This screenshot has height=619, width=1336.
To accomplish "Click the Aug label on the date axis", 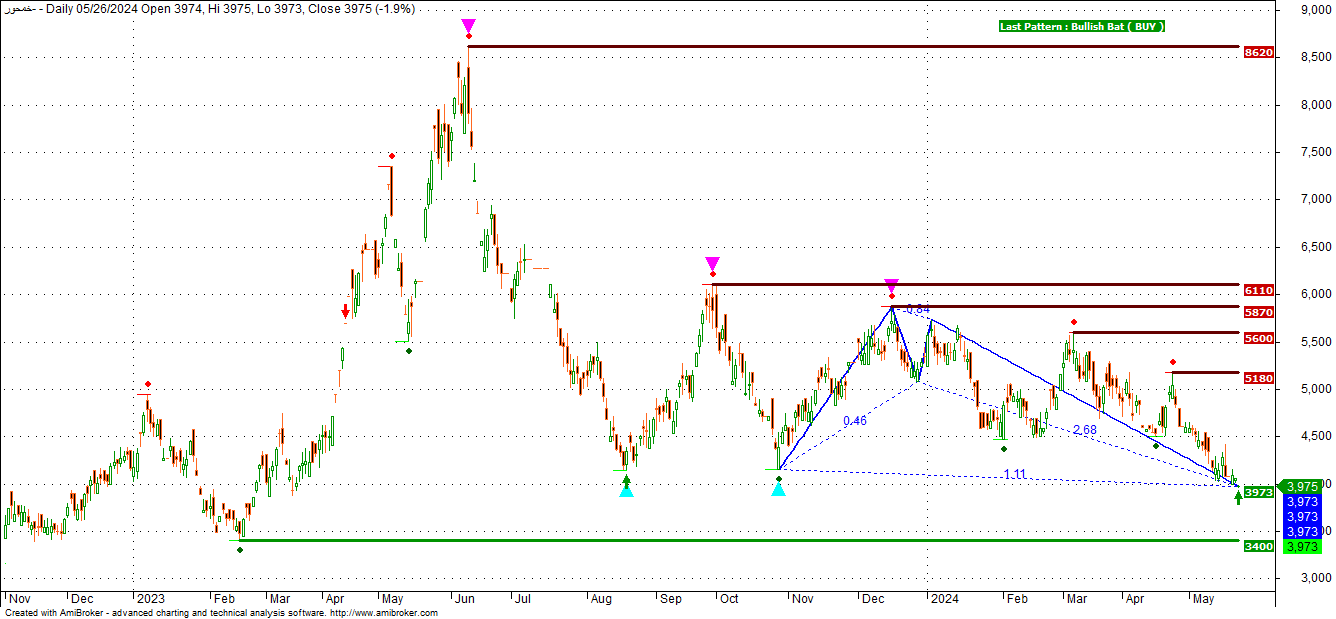I will pos(600,598).
